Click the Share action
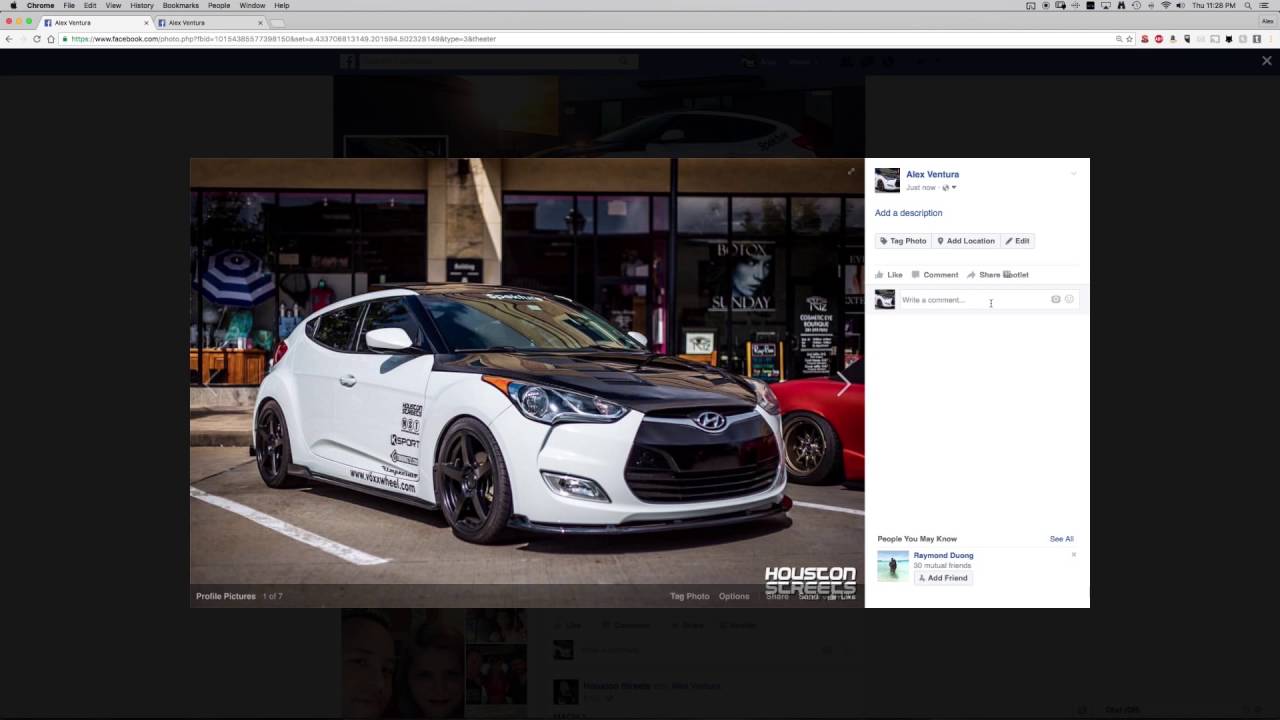The height and width of the screenshot is (720, 1280). coord(983,275)
